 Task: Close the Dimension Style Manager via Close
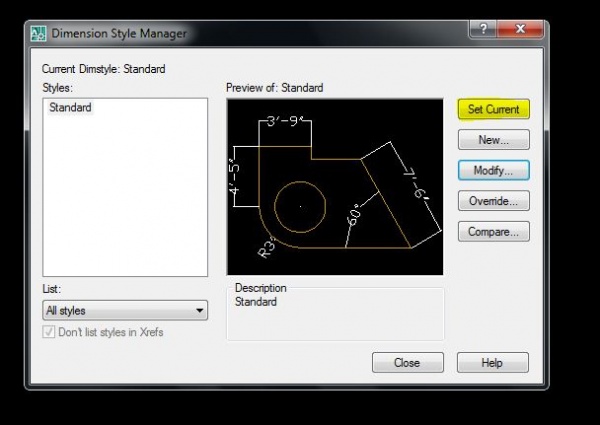[408, 362]
